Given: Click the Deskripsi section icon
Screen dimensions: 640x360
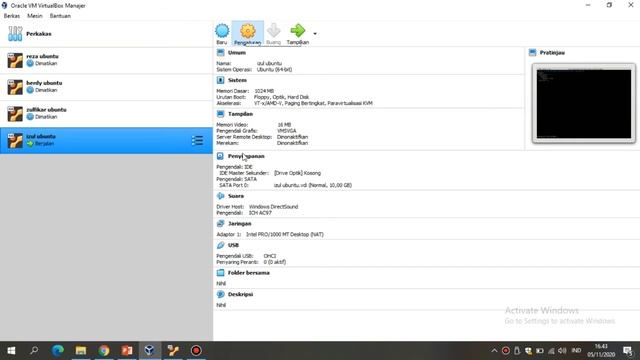Looking at the screenshot, I should click(220, 294).
